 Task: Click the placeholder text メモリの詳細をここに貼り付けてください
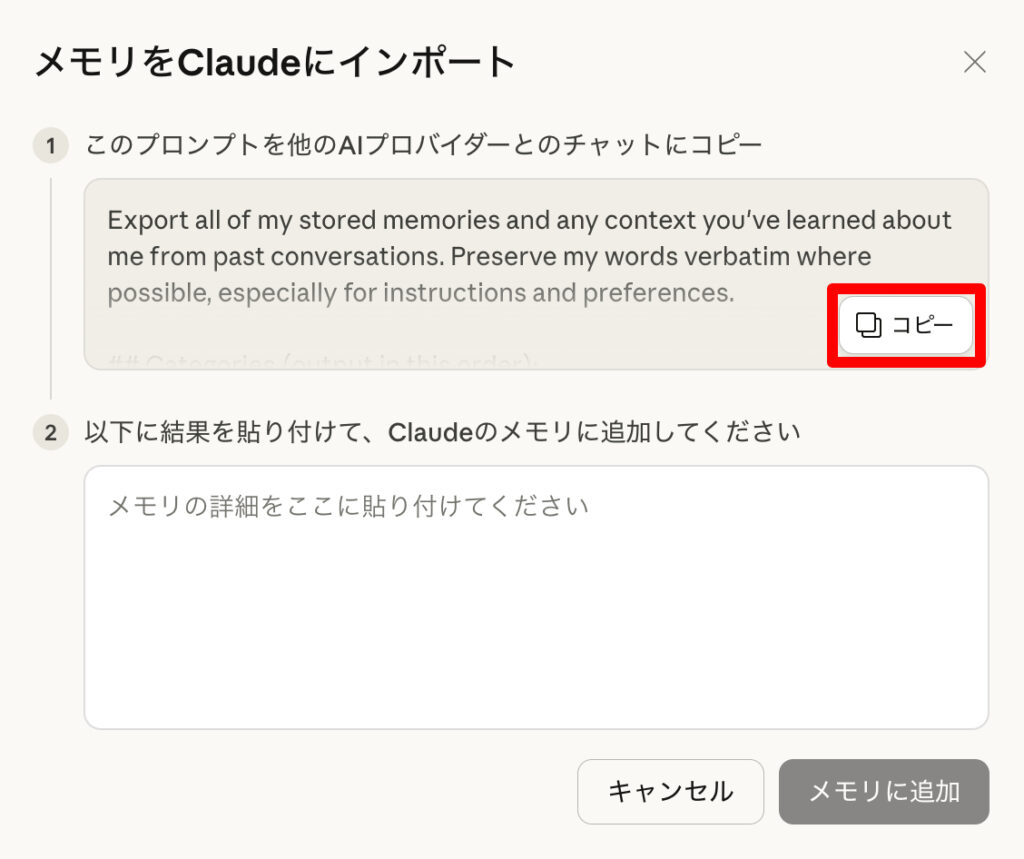(x=348, y=506)
